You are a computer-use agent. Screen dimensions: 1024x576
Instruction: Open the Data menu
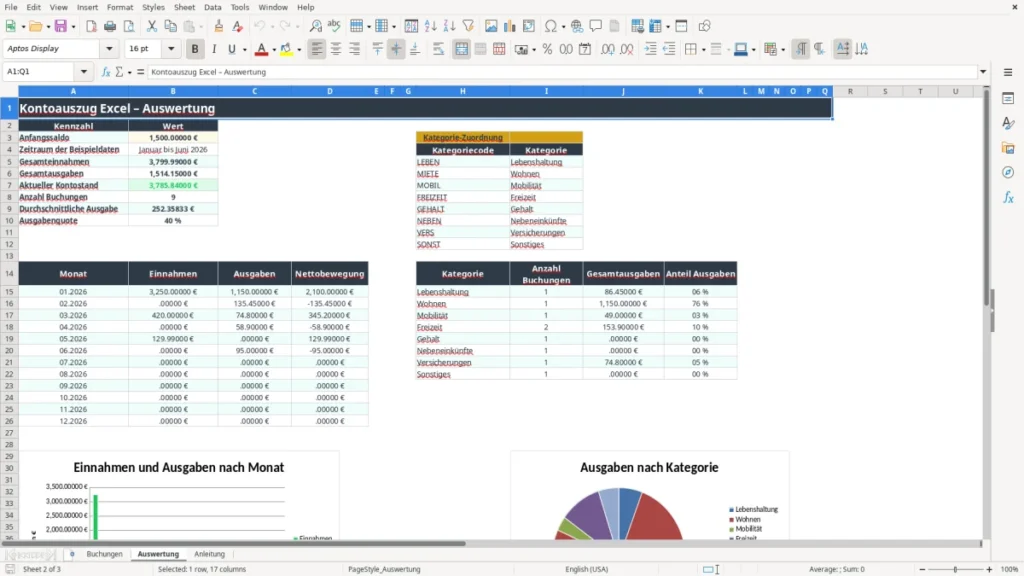coord(212,7)
